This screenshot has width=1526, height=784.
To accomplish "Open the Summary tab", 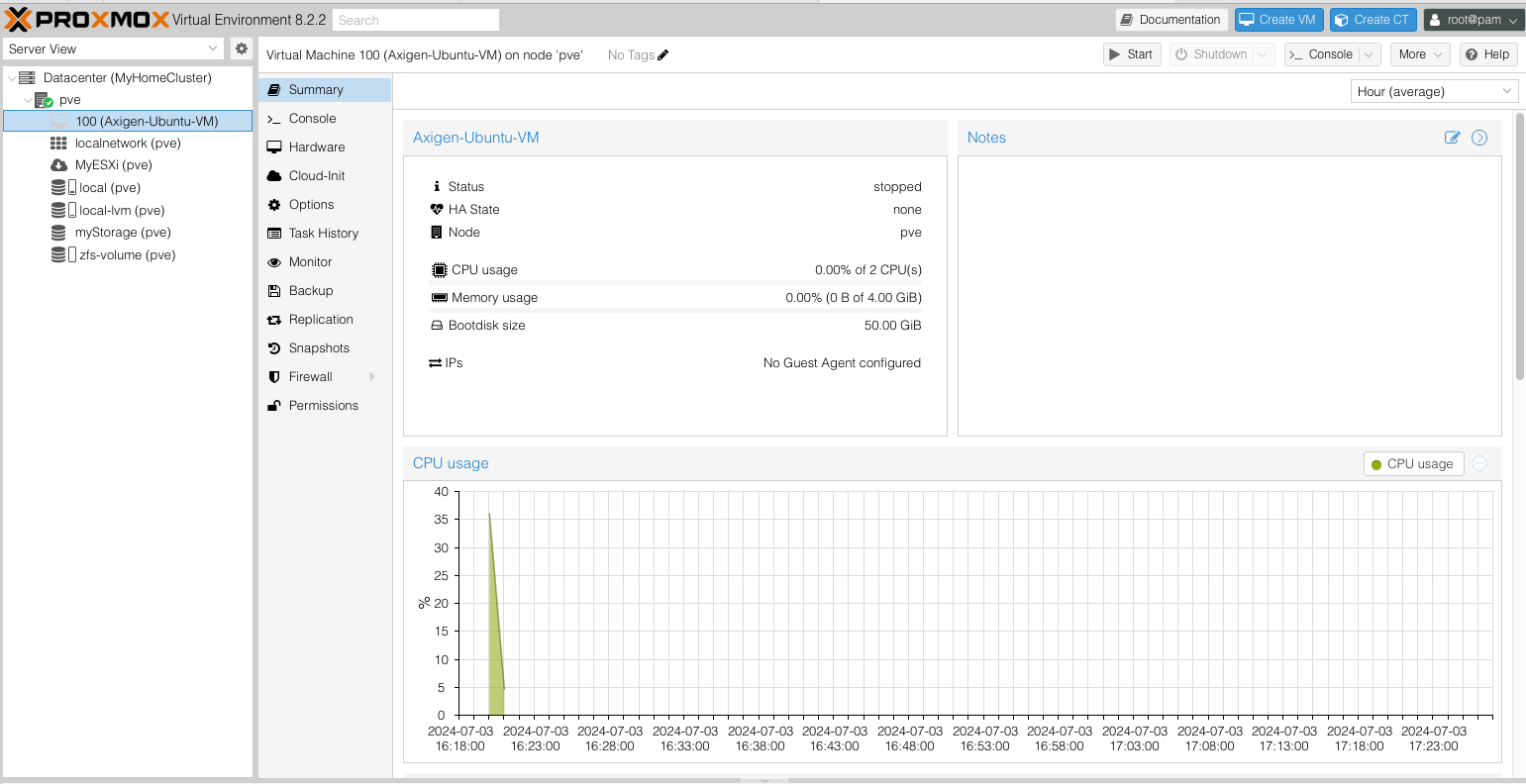I will point(325,90).
